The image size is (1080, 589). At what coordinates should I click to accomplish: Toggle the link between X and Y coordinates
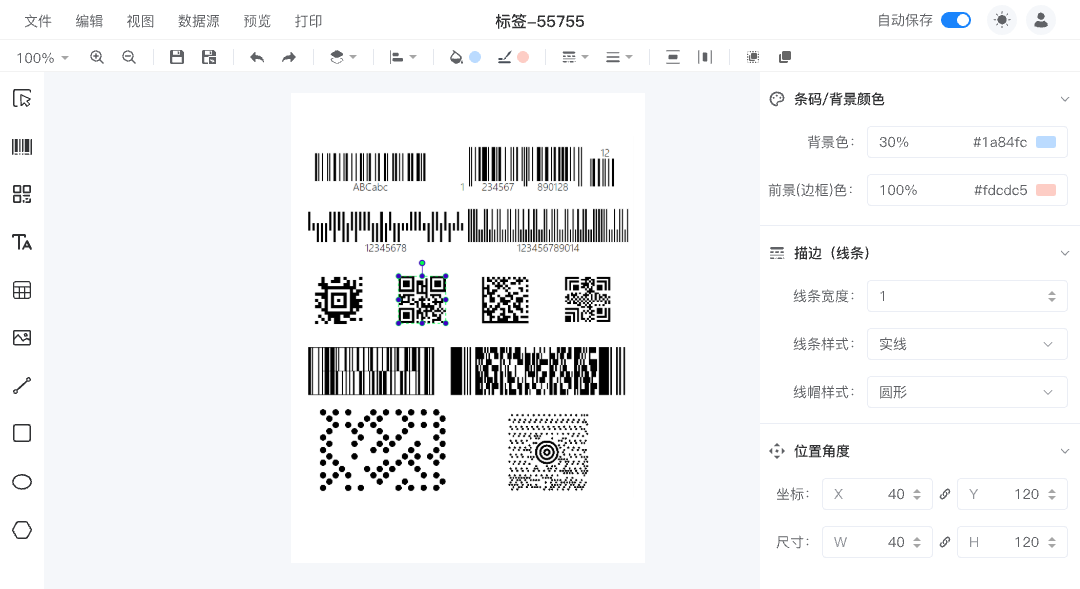(945, 494)
